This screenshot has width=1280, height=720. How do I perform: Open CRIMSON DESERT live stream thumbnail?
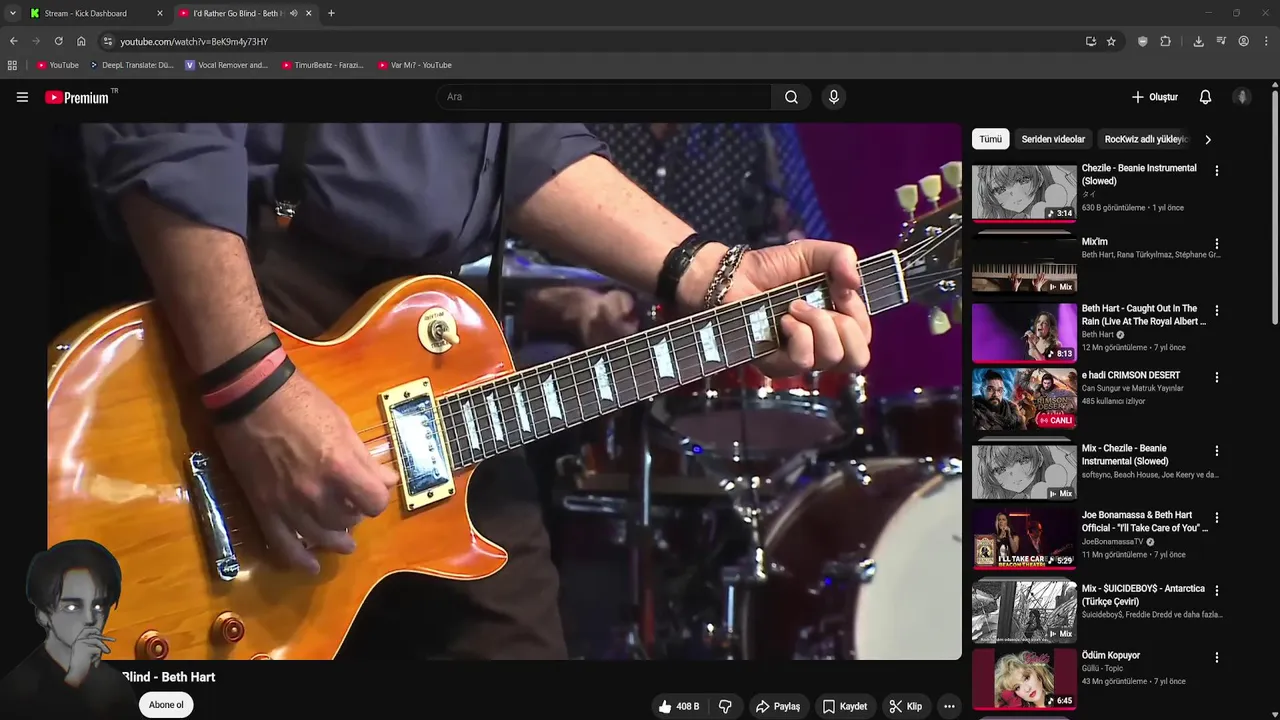coord(1024,398)
